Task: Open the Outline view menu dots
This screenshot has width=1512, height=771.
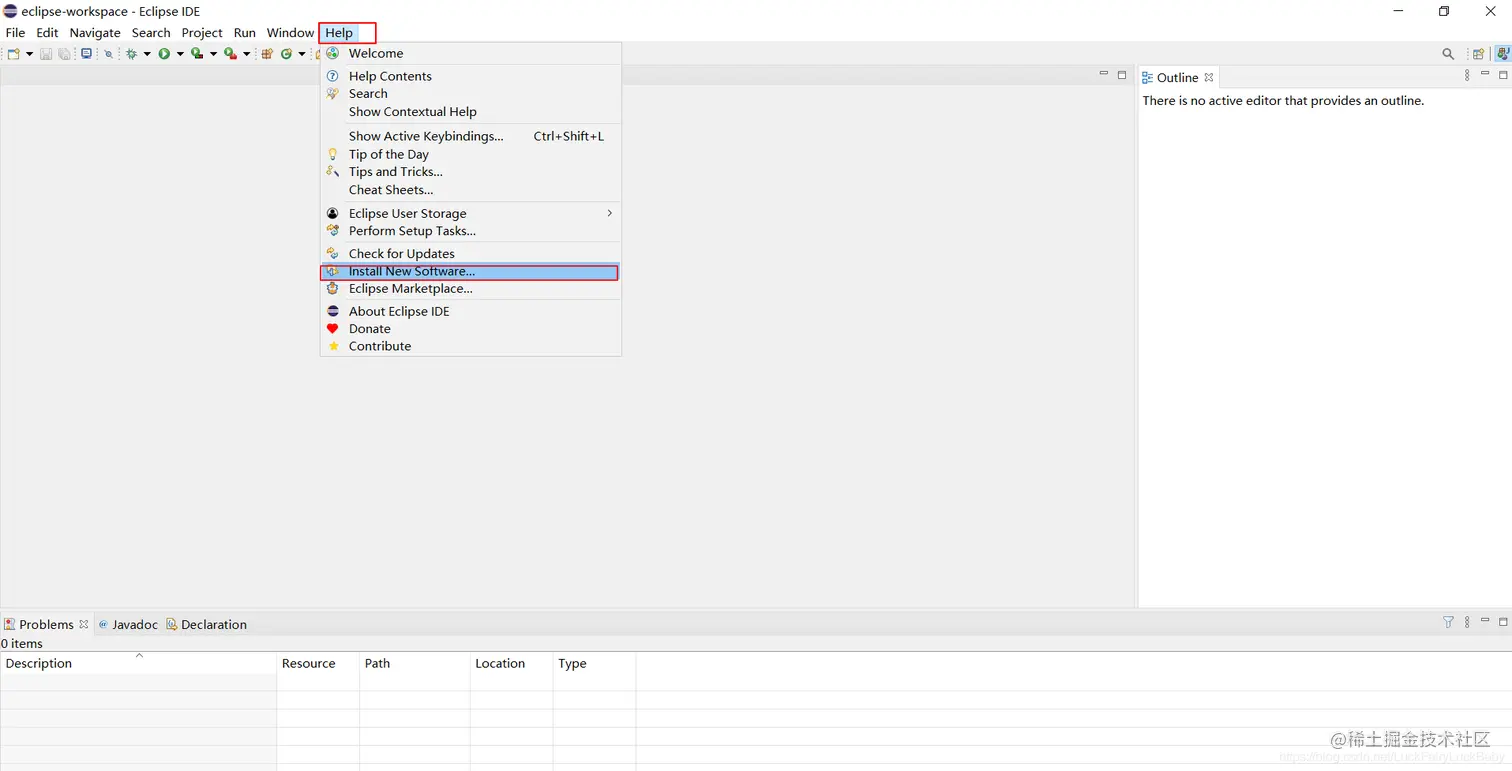Action: (x=1467, y=76)
